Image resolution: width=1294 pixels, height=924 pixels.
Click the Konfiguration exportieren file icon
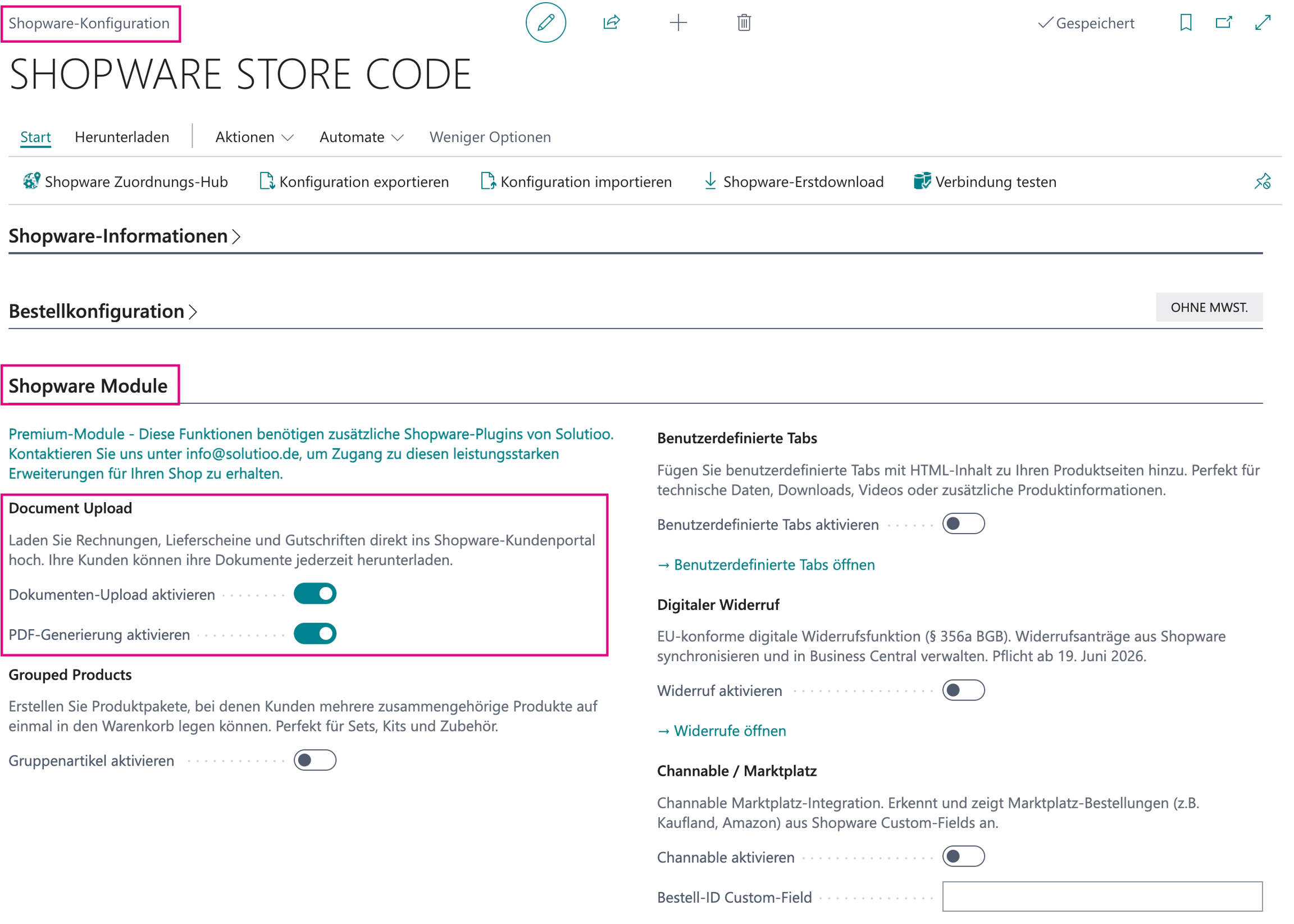(x=267, y=181)
